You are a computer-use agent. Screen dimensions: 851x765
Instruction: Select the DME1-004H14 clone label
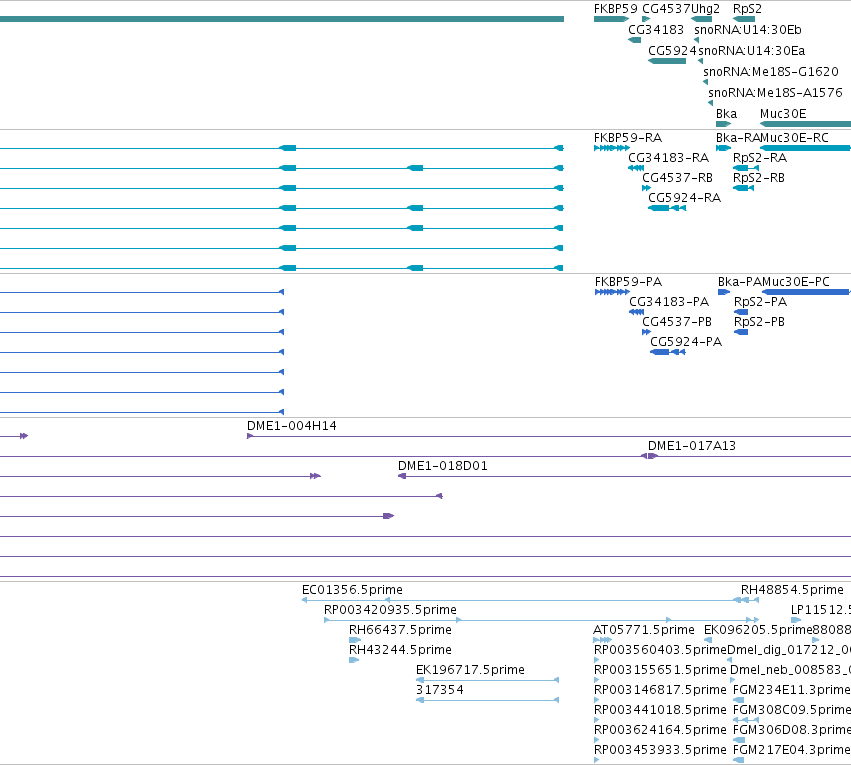[x=292, y=426]
